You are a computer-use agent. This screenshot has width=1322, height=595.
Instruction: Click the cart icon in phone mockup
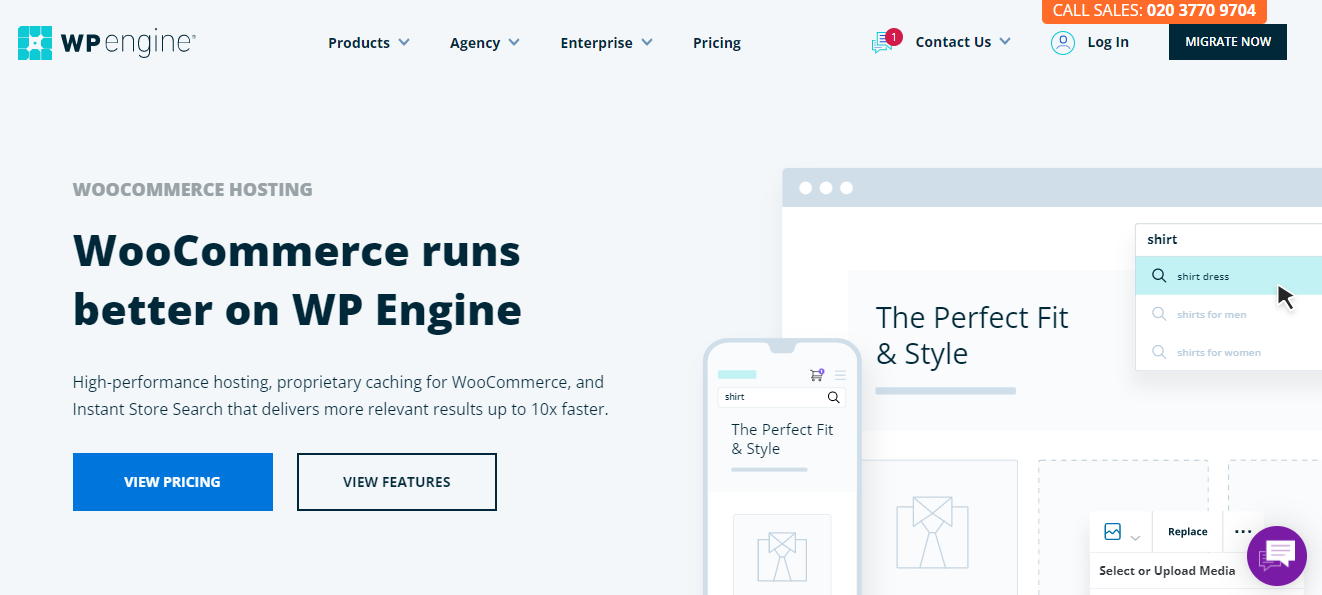click(x=816, y=375)
